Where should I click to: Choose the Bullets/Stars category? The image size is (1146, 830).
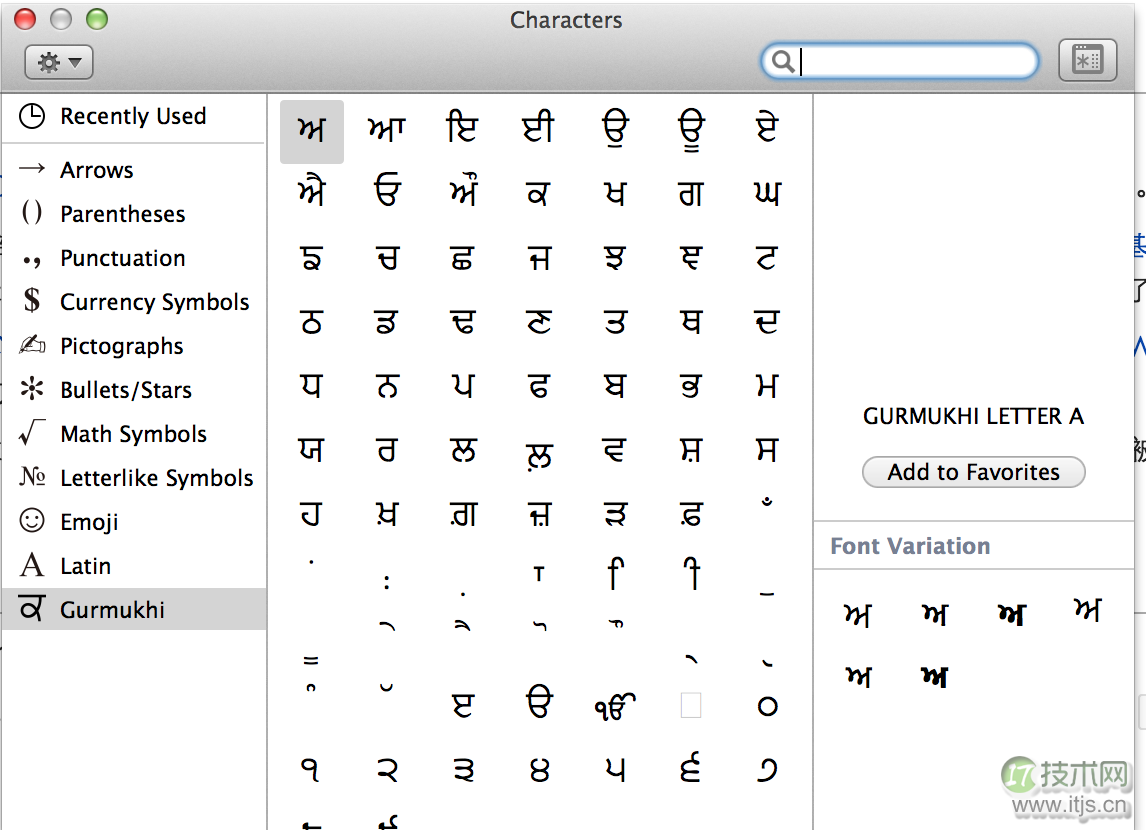tap(133, 389)
